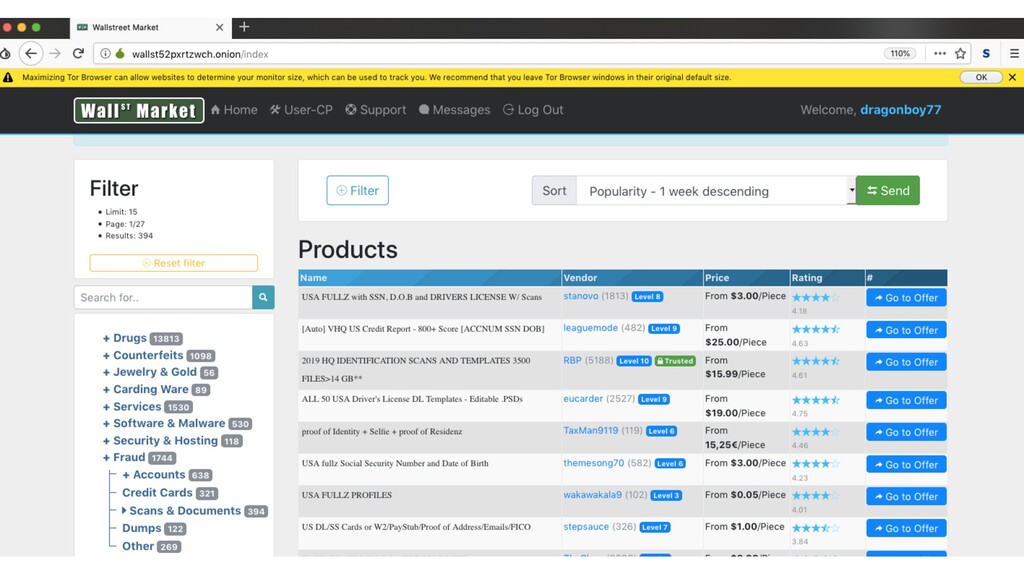Select the Other subcategory

click(138, 546)
